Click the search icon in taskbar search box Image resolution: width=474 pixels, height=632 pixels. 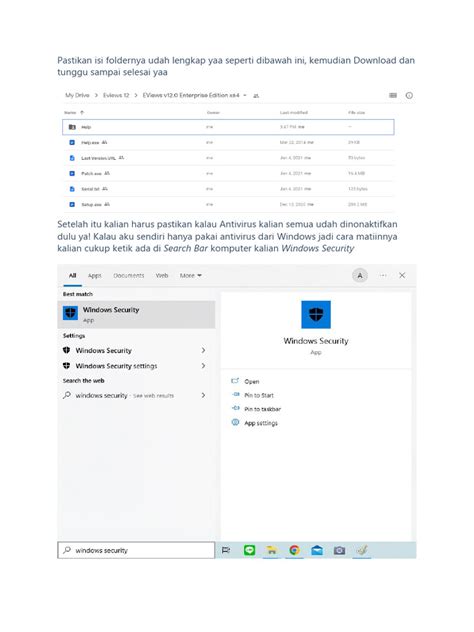coord(67,550)
